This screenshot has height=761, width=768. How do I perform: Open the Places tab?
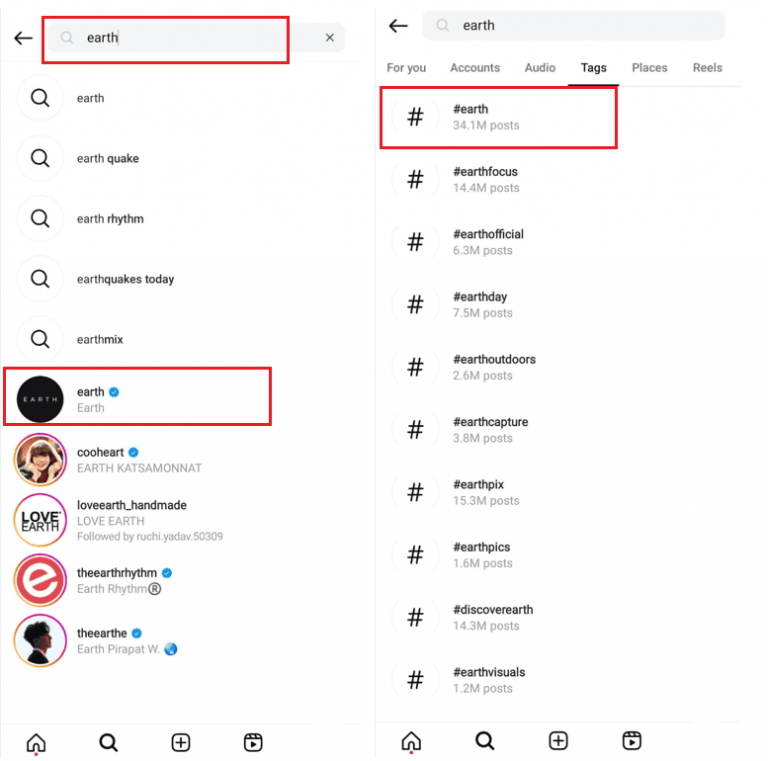pyautogui.click(x=649, y=68)
